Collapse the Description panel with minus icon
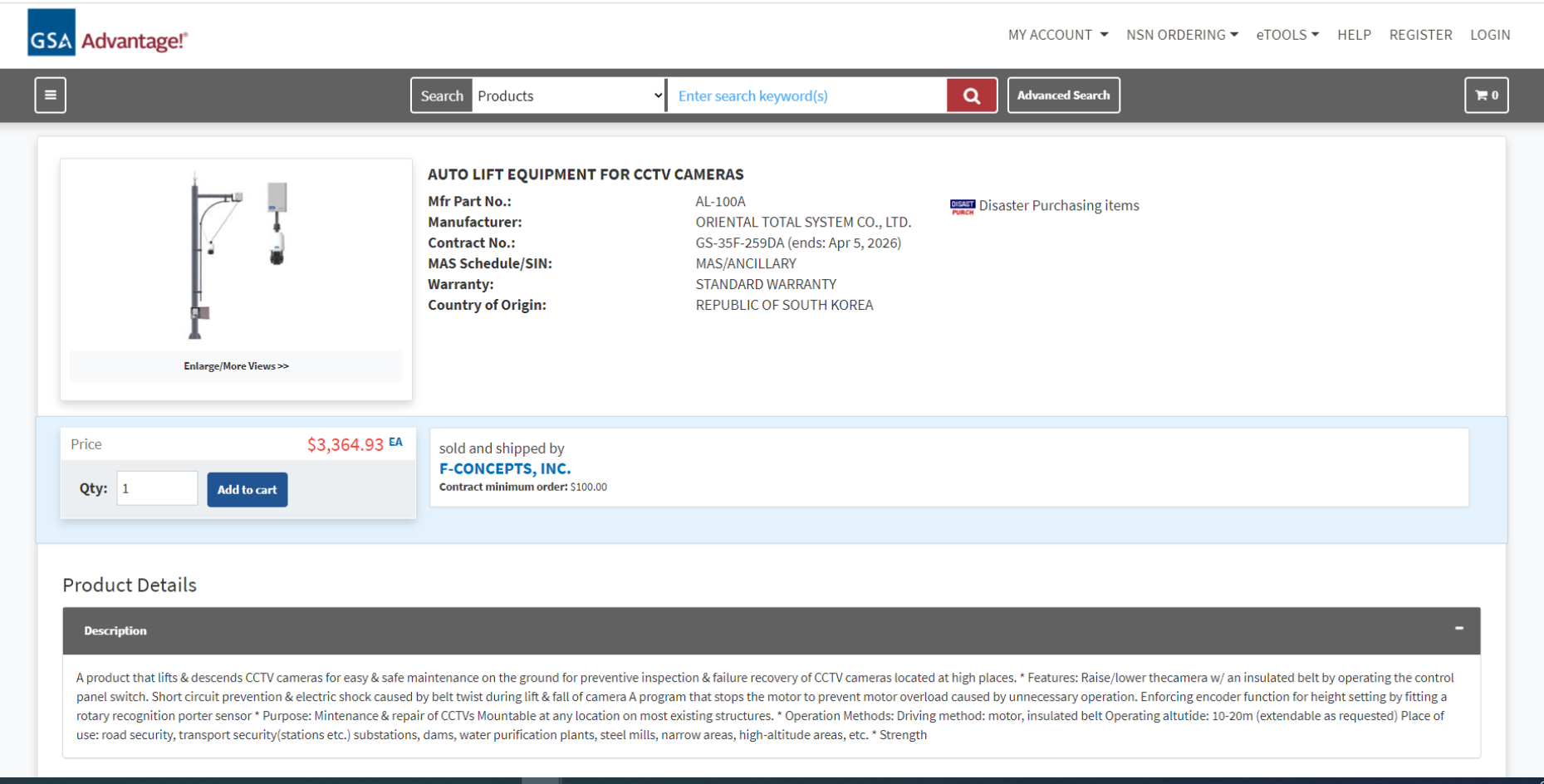 click(x=1459, y=628)
